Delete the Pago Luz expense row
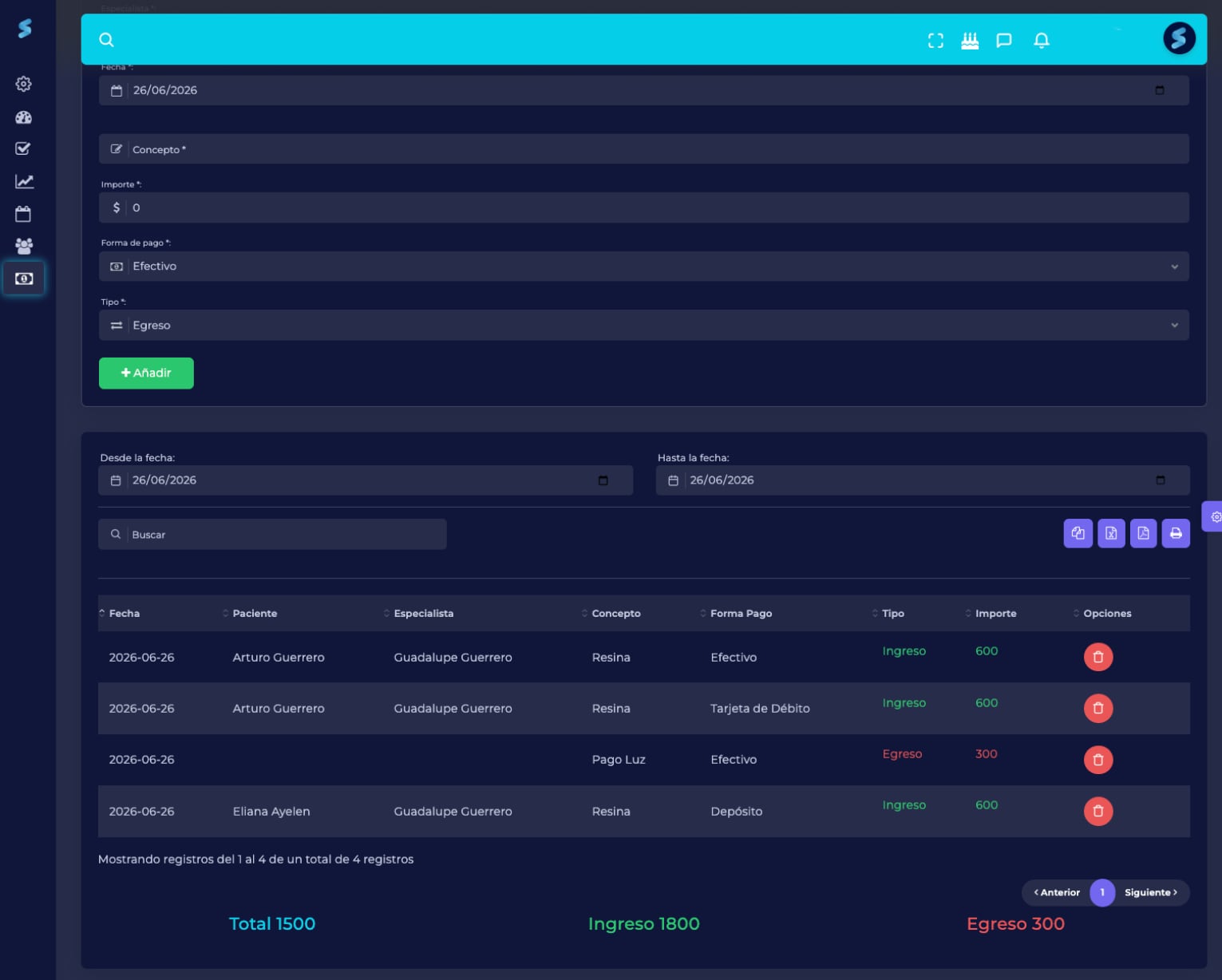Image resolution: width=1222 pixels, height=980 pixels. click(x=1097, y=760)
